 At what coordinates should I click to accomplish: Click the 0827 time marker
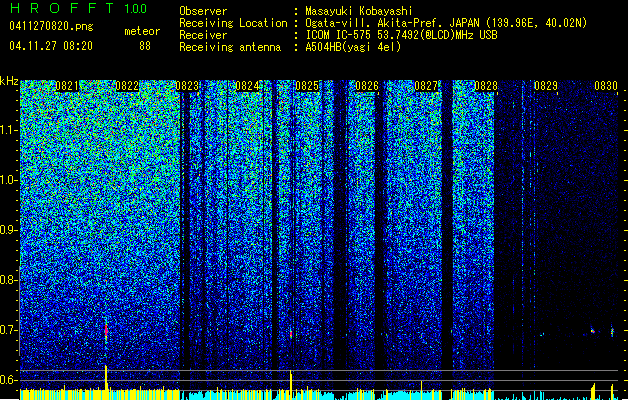coord(426,86)
